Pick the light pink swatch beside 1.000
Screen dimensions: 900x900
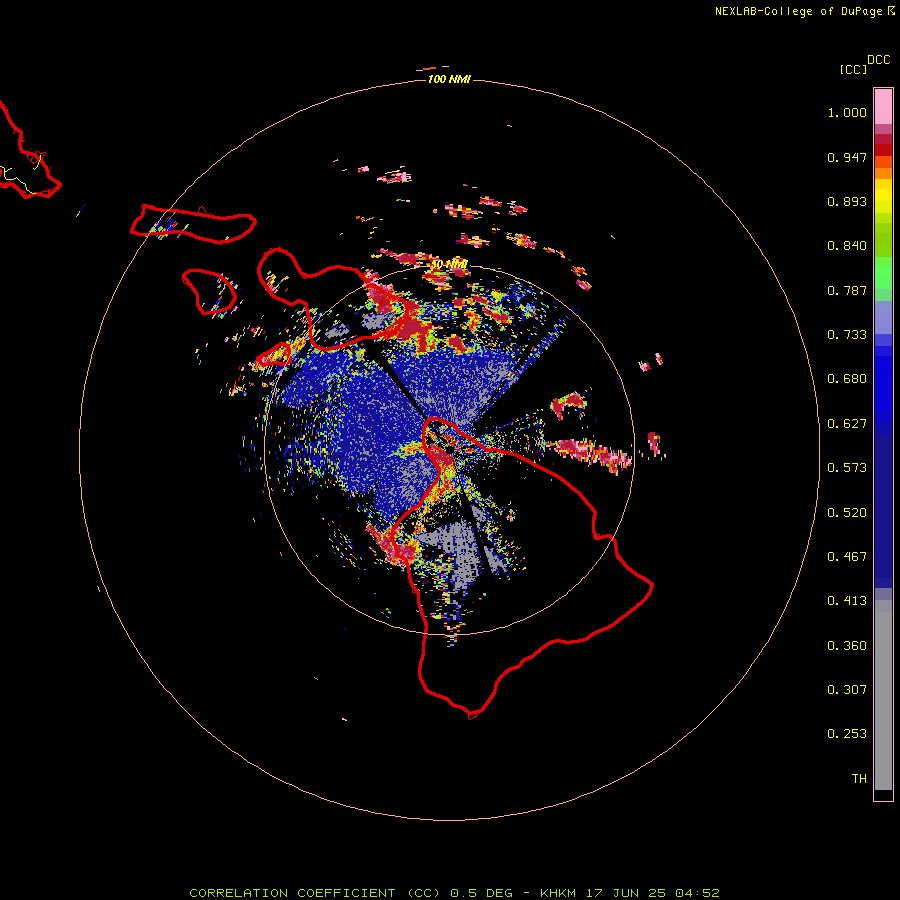click(x=883, y=107)
